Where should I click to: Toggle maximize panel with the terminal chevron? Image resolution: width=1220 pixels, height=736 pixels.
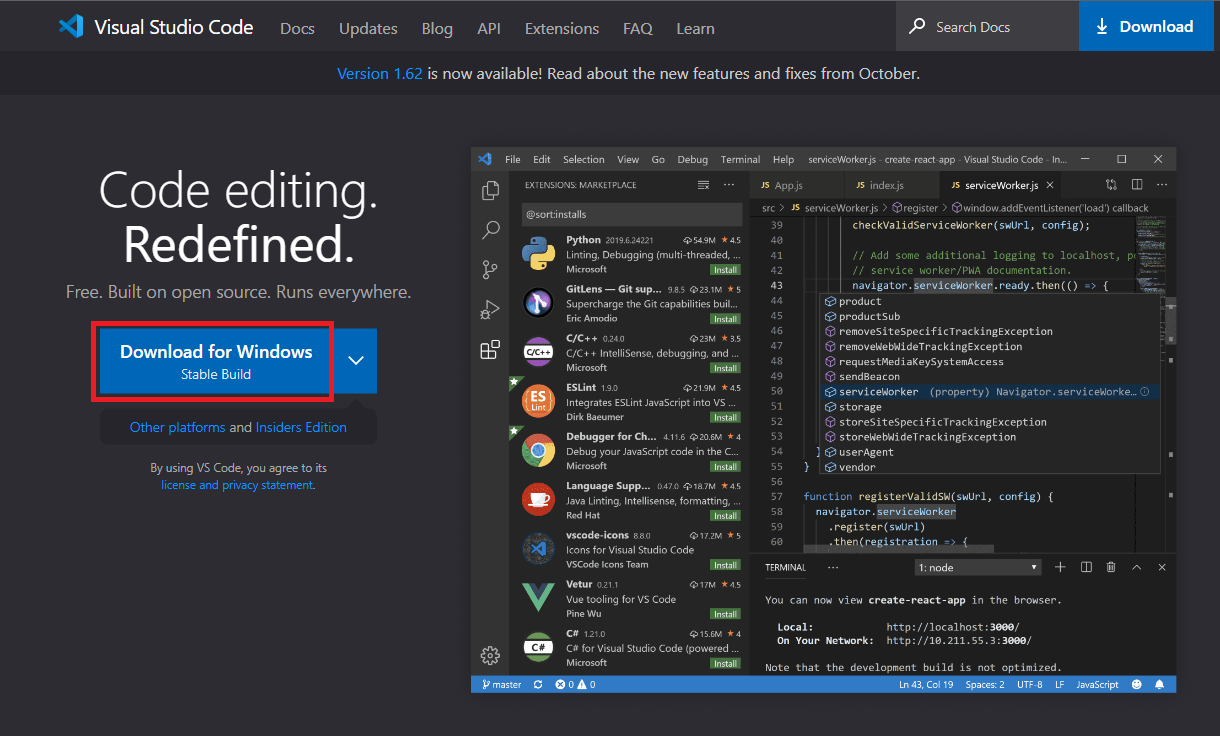pos(1136,566)
